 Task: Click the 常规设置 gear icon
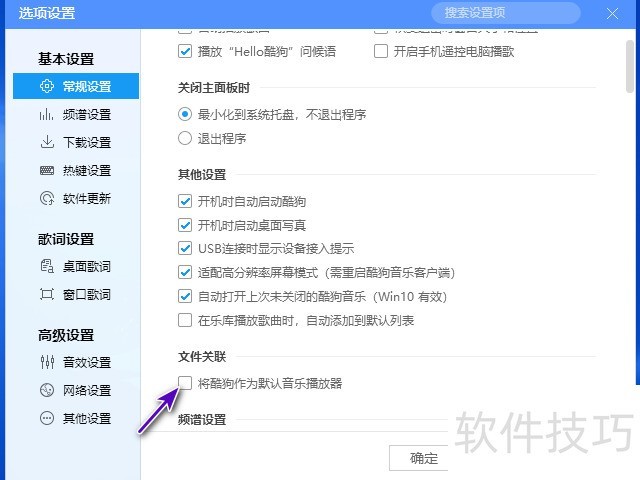click(x=46, y=87)
